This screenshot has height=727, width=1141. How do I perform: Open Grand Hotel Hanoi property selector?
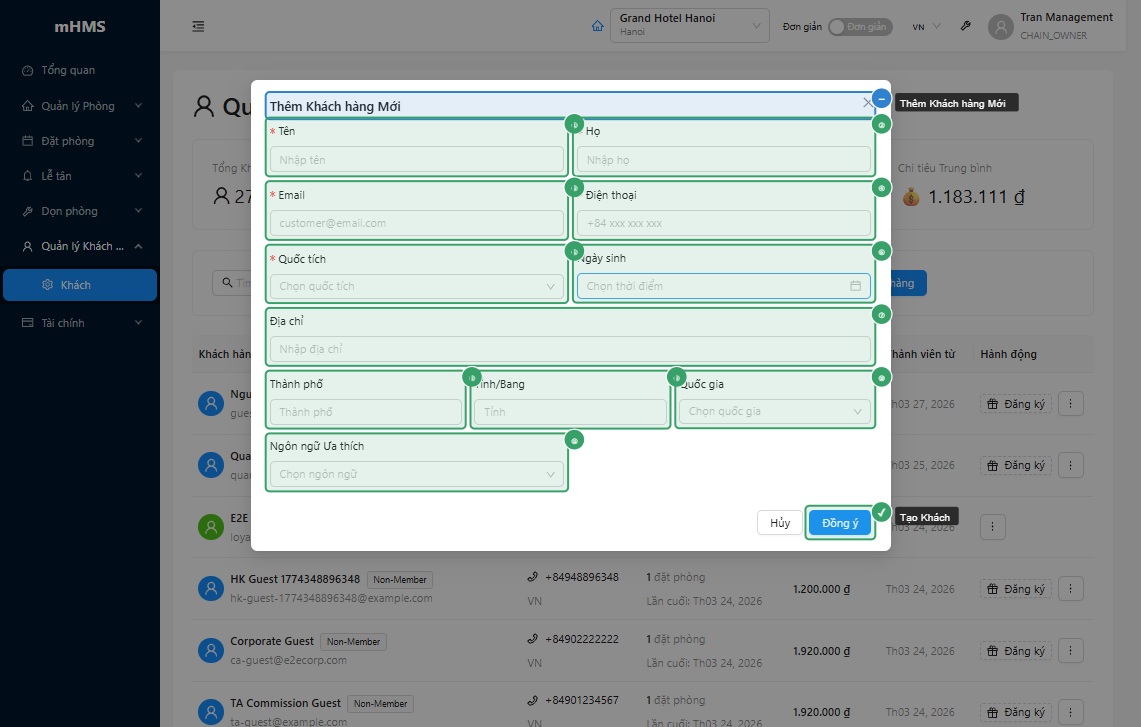(x=689, y=26)
